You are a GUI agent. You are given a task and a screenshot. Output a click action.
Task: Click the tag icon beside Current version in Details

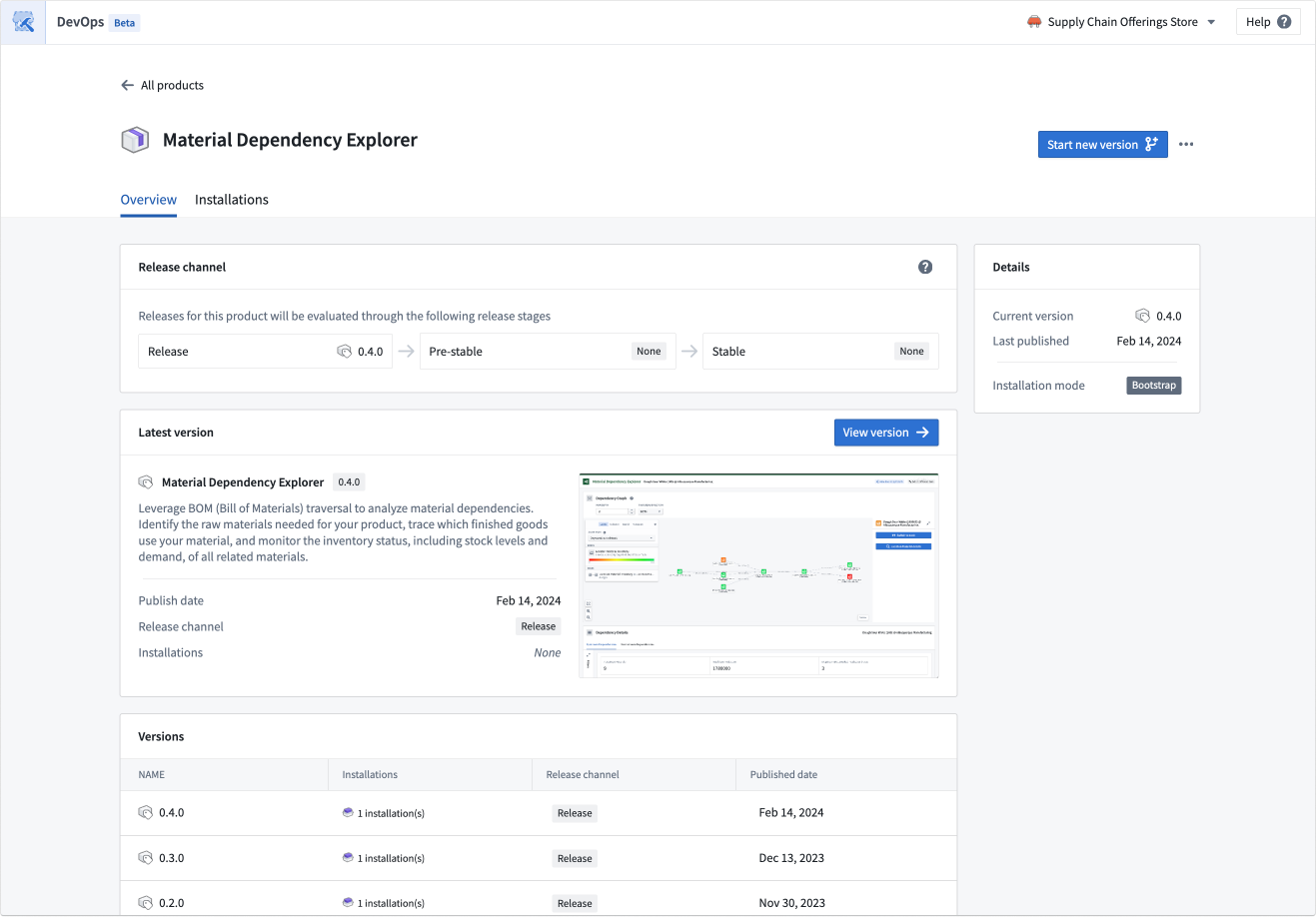[x=1142, y=315]
